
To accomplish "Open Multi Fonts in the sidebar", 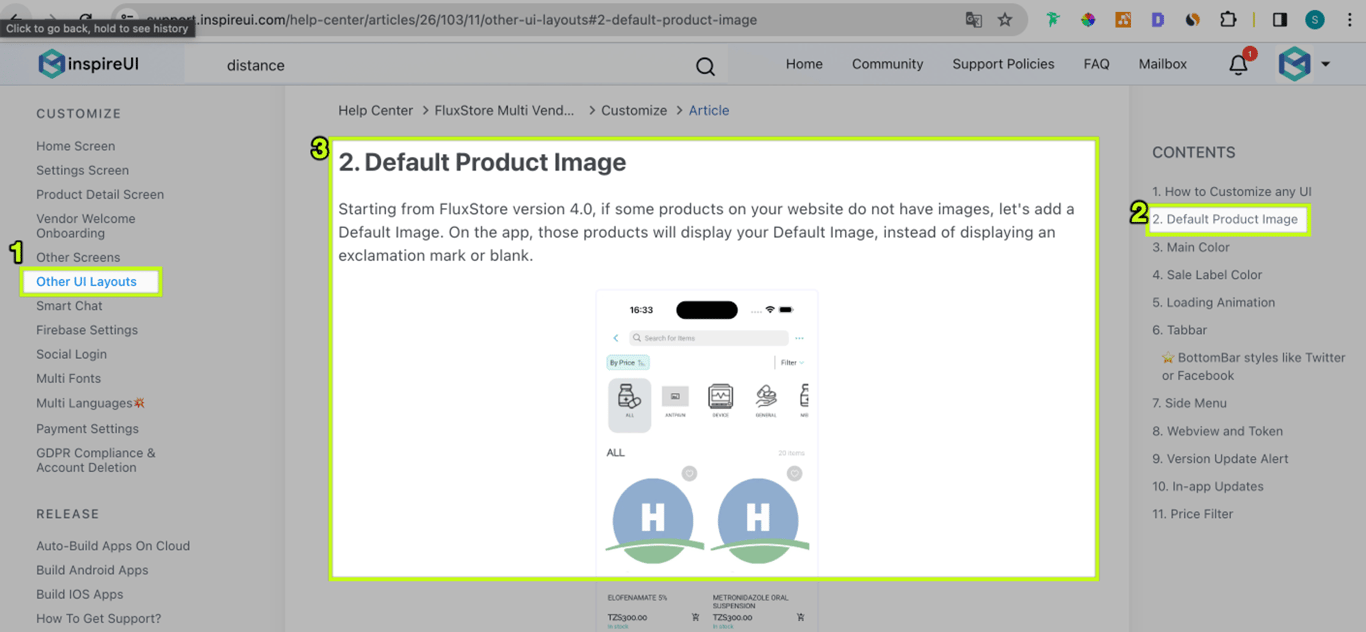I will point(68,378).
